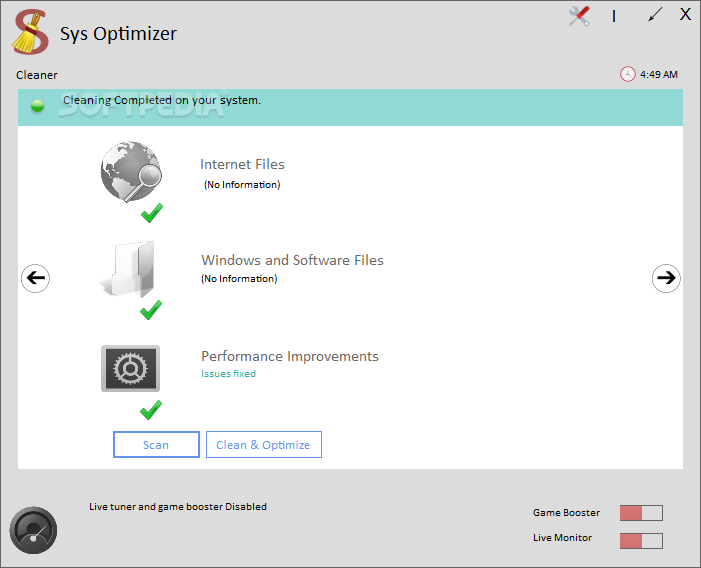Click the green status indicator dot
This screenshot has height=568, width=701.
coord(38,106)
